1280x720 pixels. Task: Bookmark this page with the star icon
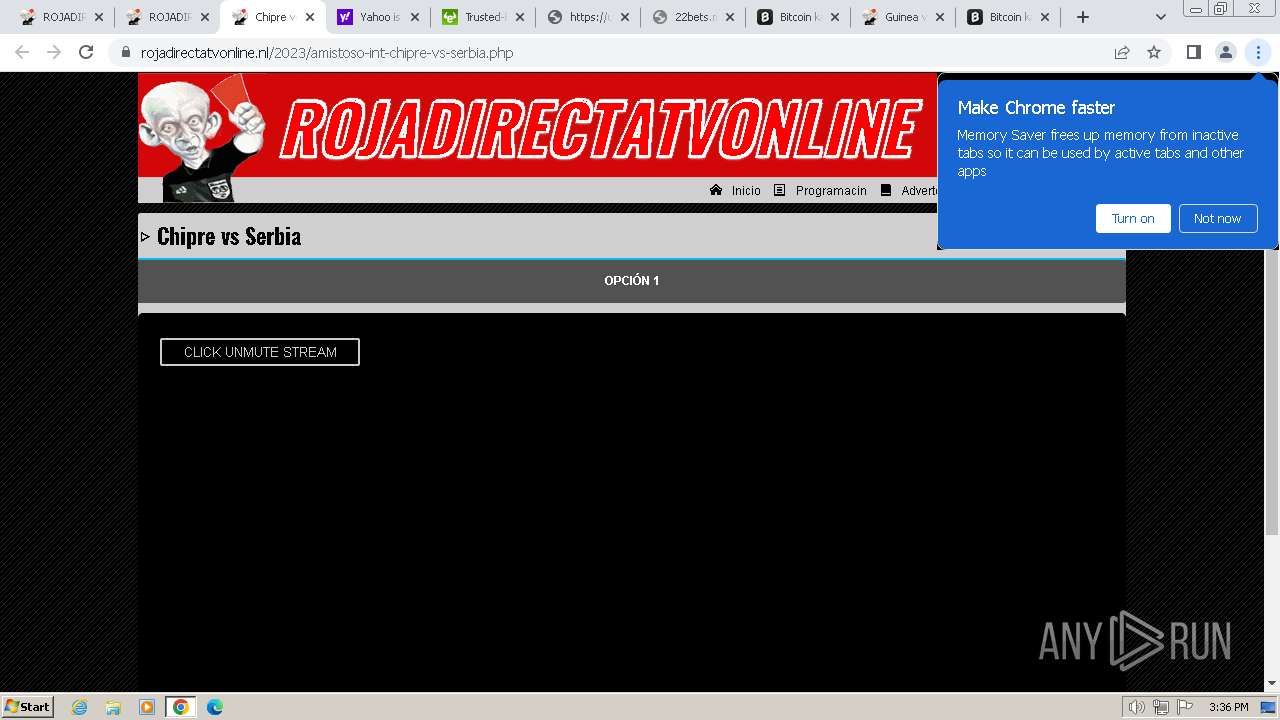[x=1154, y=53]
